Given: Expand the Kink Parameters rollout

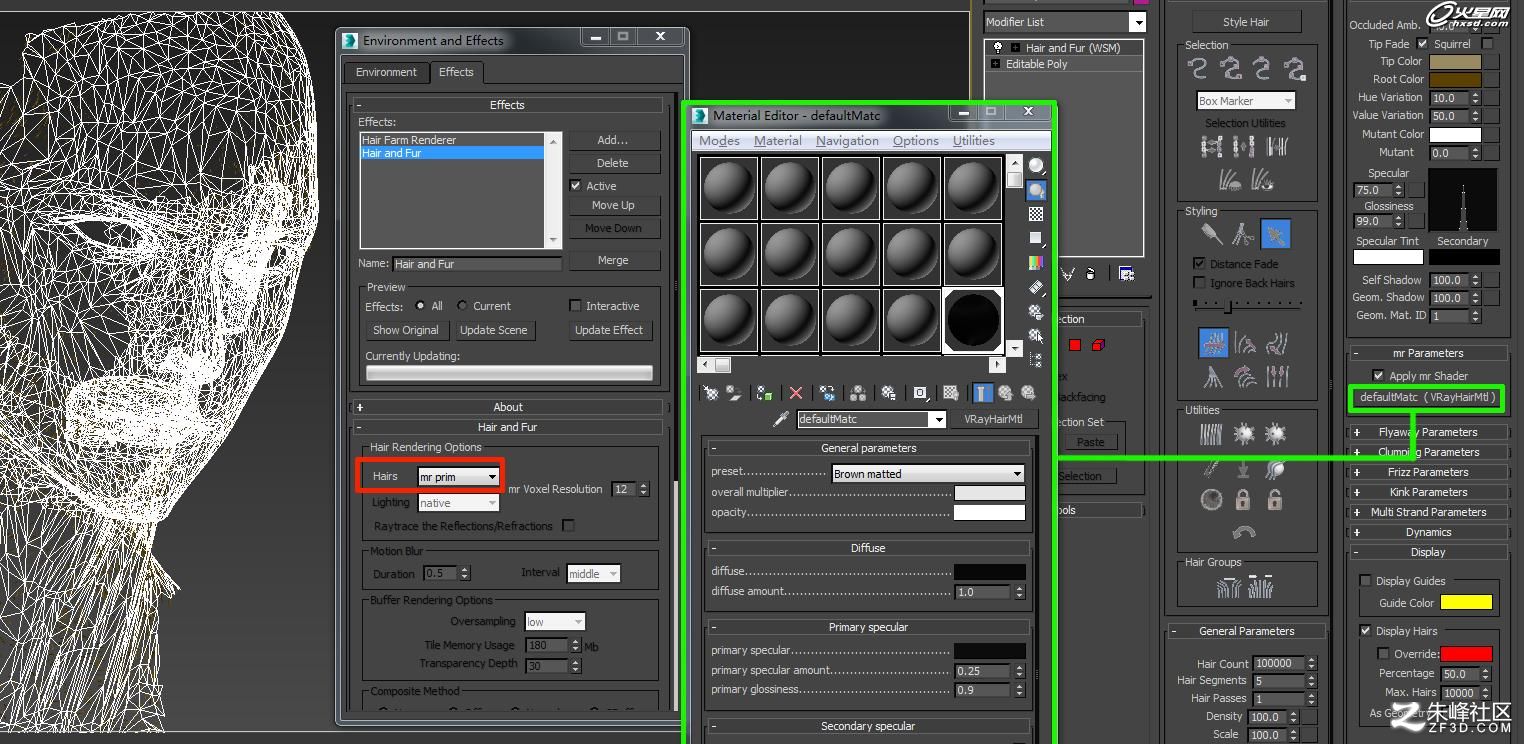Looking at the screenshot, I should tap(1428, 492).
